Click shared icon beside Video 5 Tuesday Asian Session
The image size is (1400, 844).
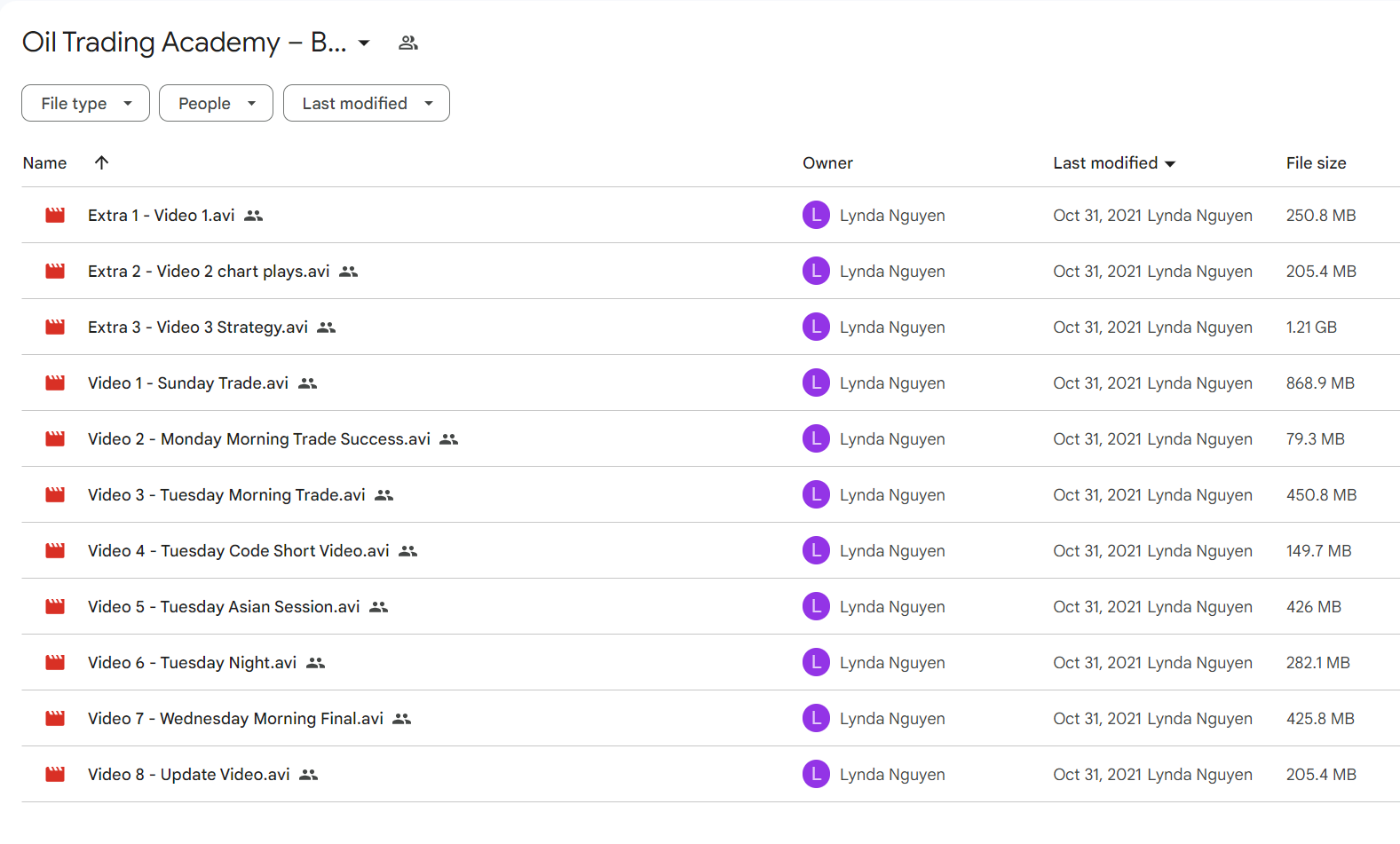click(379, 607)
